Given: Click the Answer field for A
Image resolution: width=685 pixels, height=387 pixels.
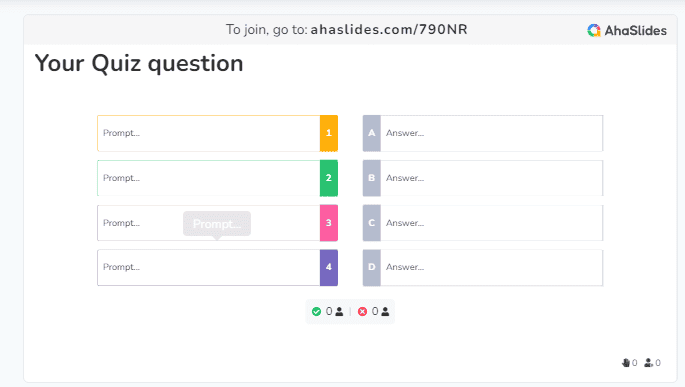Looking at the screenshot, I should 491,133.
